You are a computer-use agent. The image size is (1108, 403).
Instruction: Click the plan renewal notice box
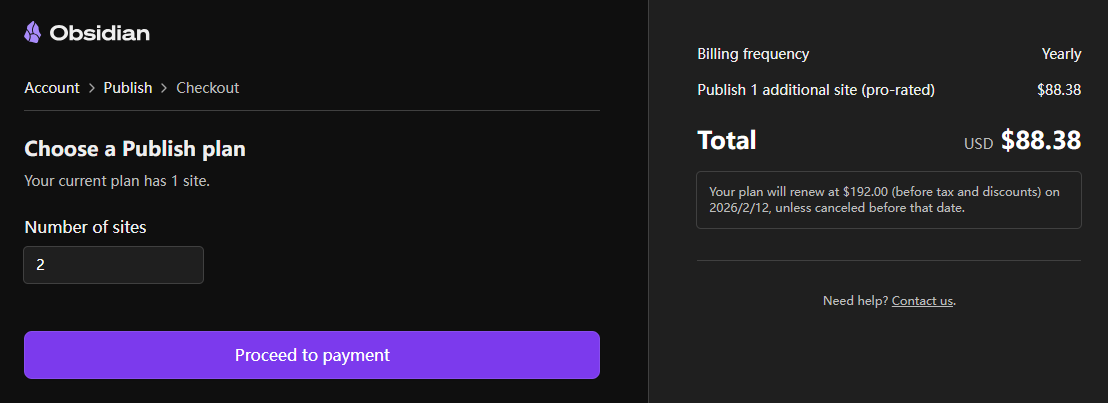click(x=889, y=200)
